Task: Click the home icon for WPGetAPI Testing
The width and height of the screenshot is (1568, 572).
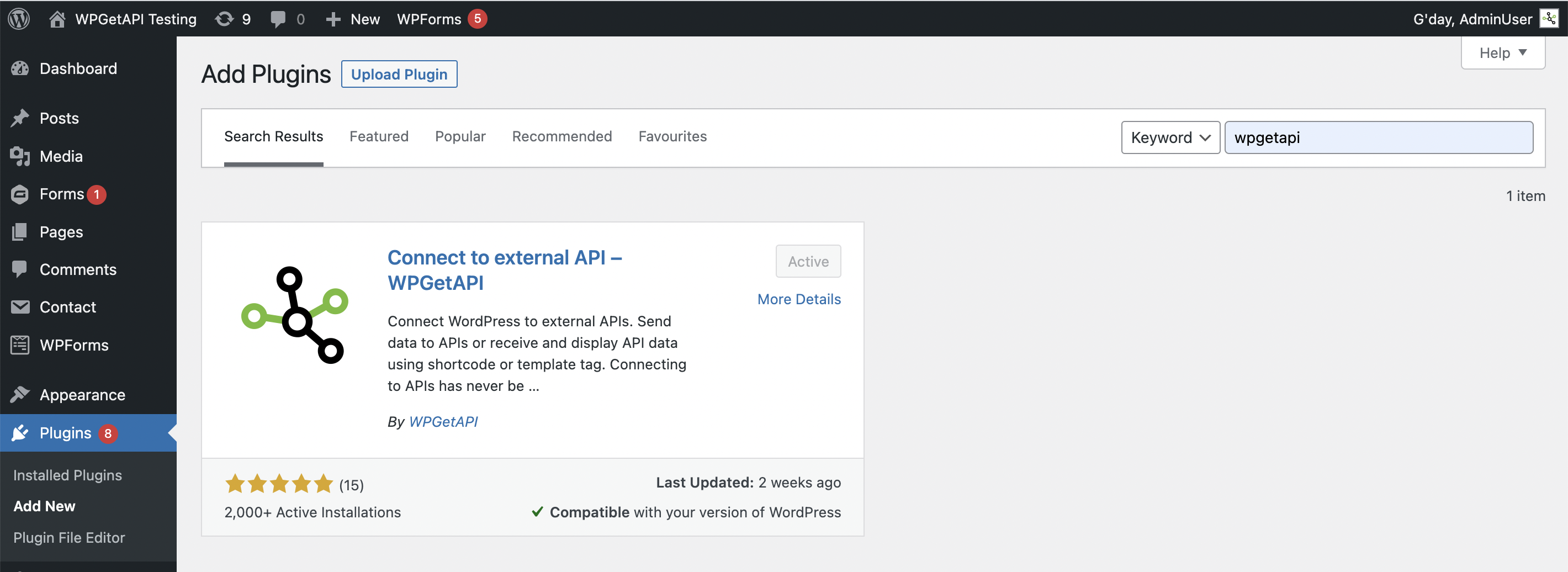Action: [x=57, y=19]
